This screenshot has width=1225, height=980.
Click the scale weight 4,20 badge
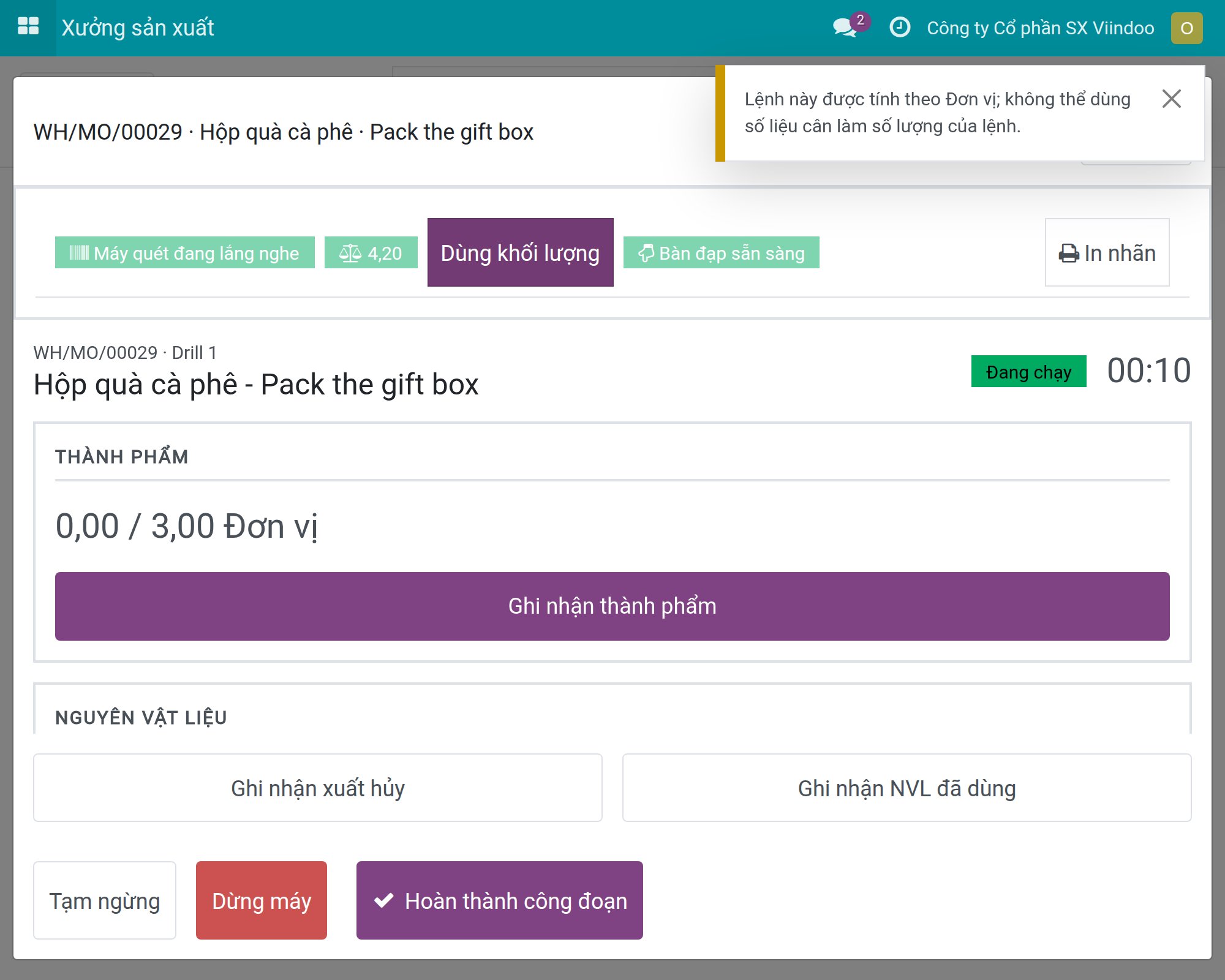[x=371, y=252]
